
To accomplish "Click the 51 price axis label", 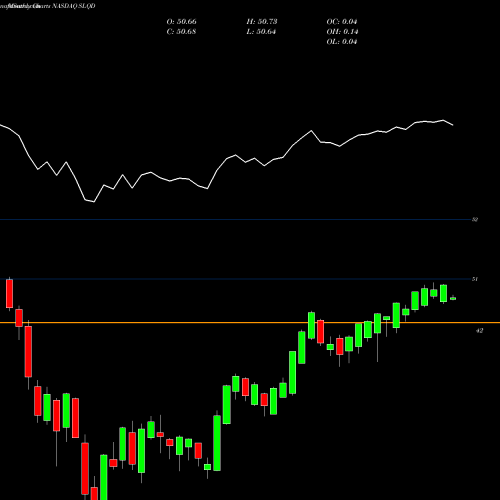I will pos(475,279).
